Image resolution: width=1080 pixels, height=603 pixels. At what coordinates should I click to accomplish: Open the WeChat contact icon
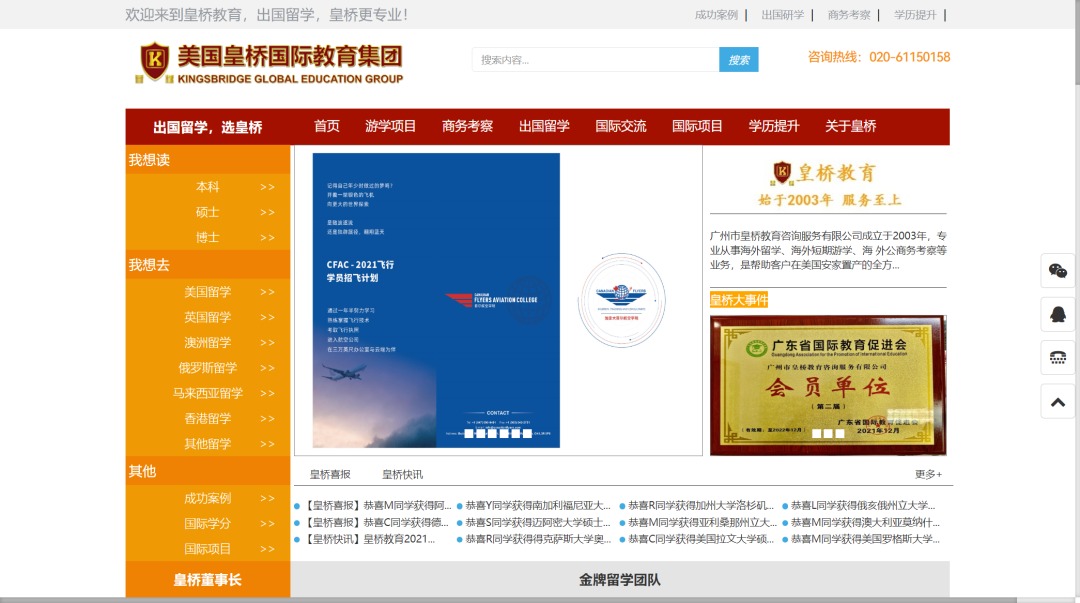(1057, 271)
